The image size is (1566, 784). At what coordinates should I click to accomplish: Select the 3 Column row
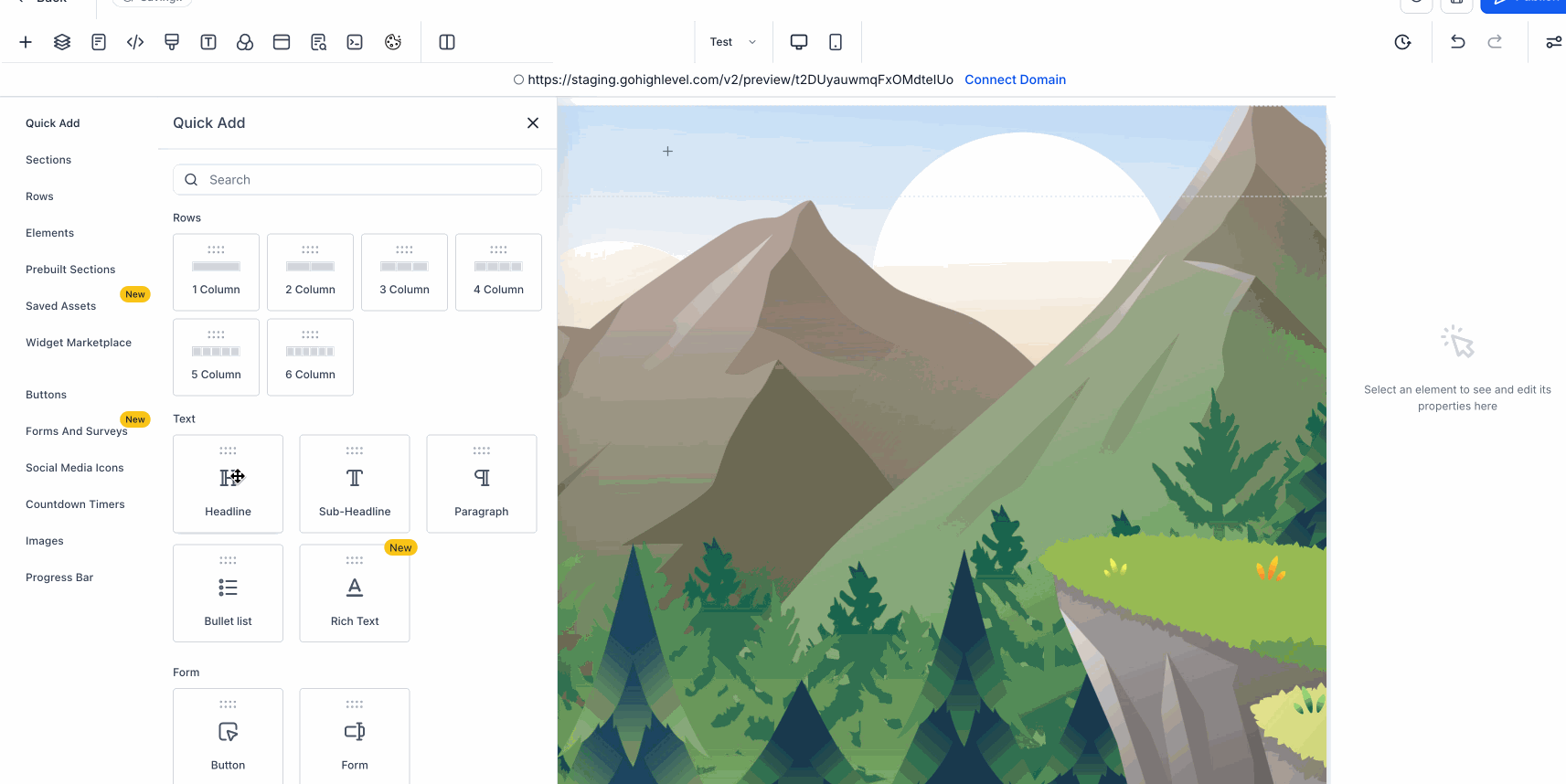(x=404, y=272)
